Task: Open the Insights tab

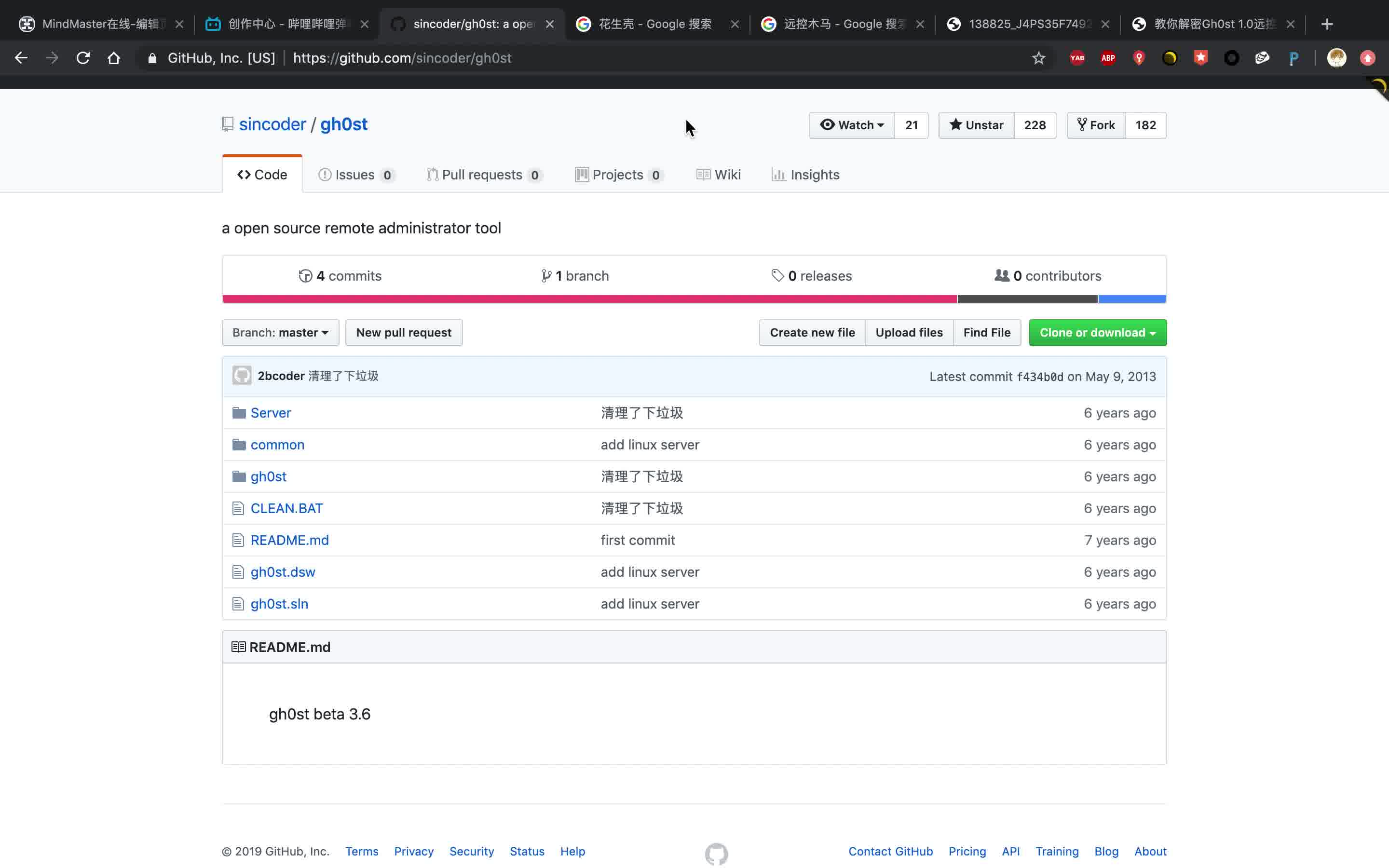Action: pyautogui.click(x=806, y=175)
